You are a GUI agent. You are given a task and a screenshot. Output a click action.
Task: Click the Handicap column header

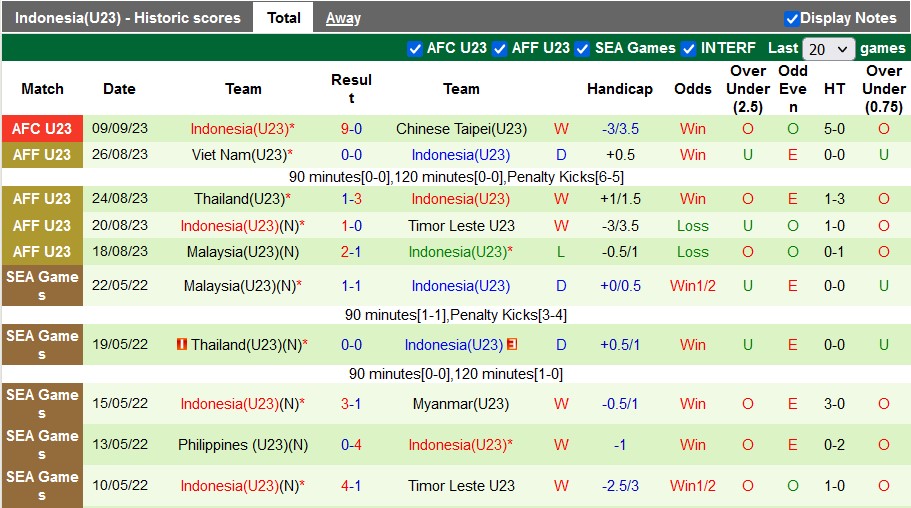click(620, 89)
